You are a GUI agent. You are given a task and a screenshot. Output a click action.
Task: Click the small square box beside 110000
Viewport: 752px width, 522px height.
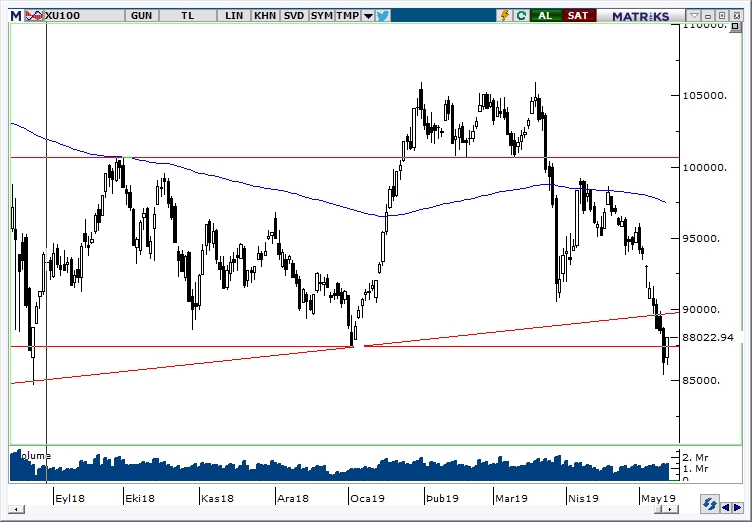click(x=735, y=27)
